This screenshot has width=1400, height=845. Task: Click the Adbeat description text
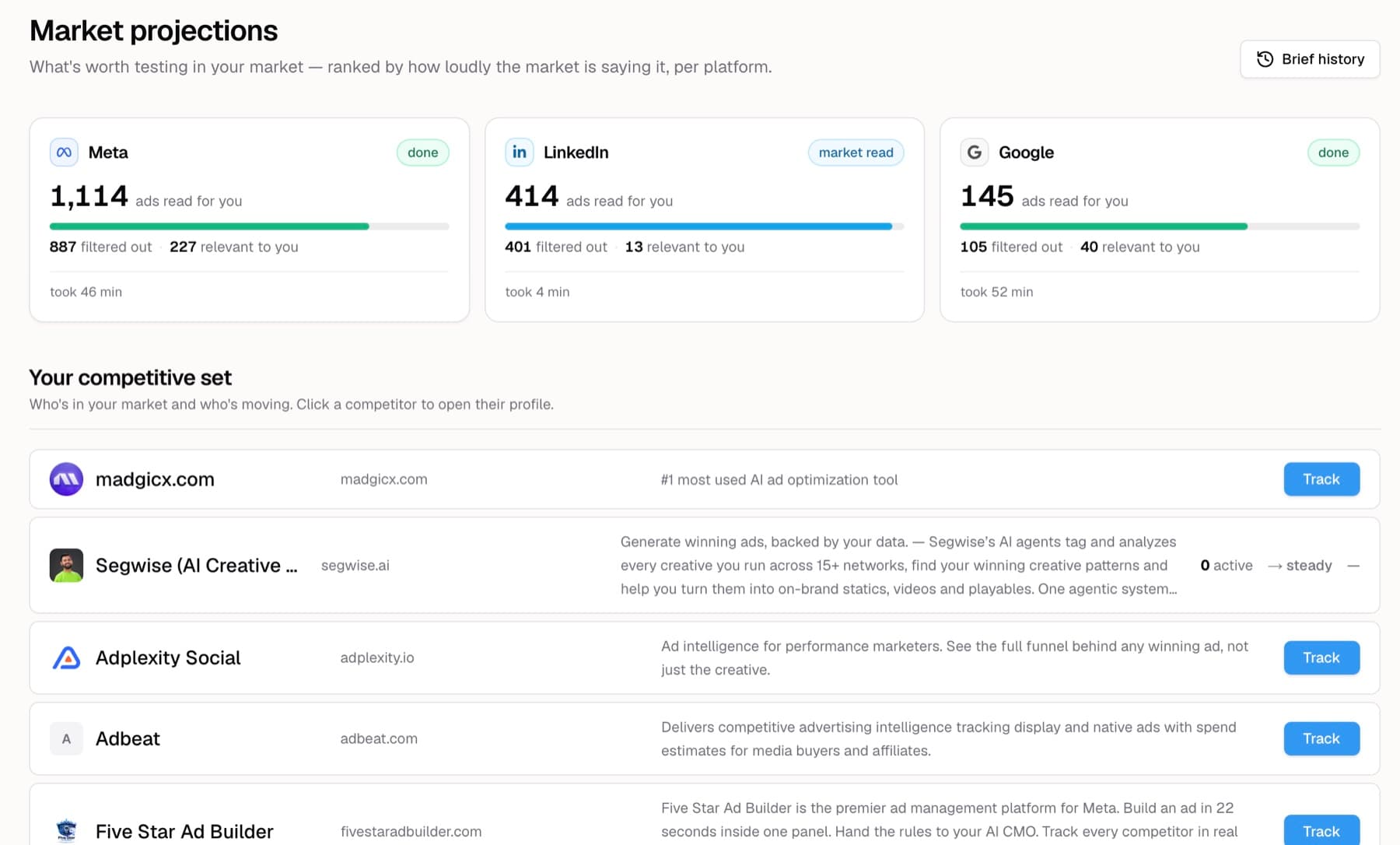pos(949,738)
